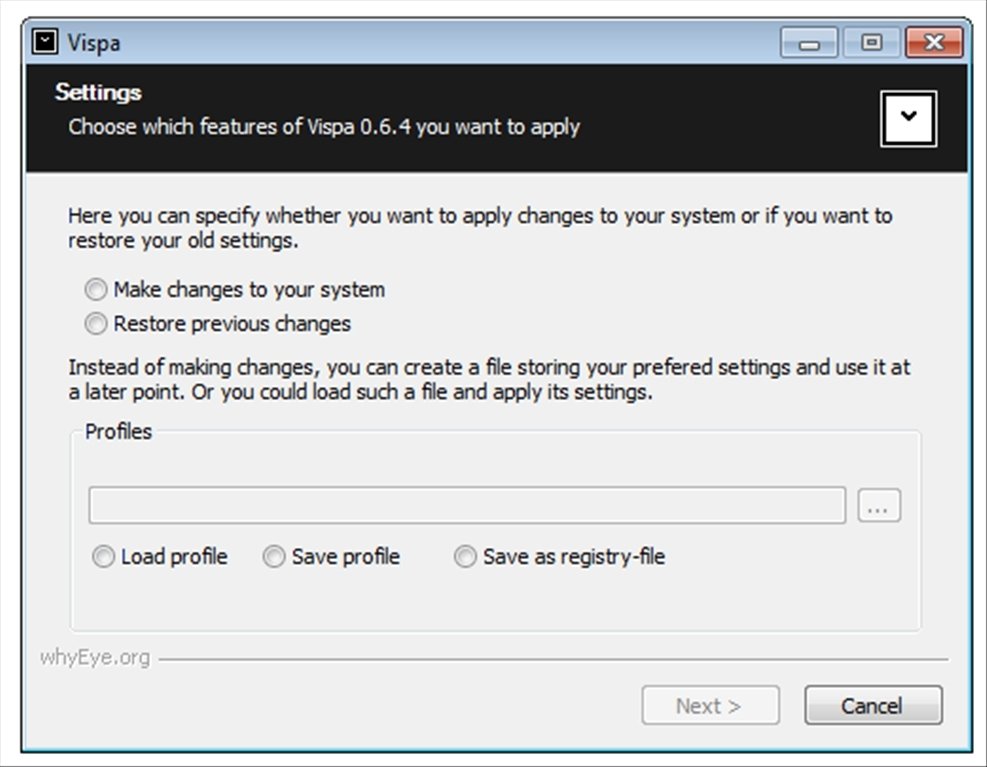The height and width of the screenshot is (767, 987).
Task: Open the browse (...) file button
Action: pos(879,505)
